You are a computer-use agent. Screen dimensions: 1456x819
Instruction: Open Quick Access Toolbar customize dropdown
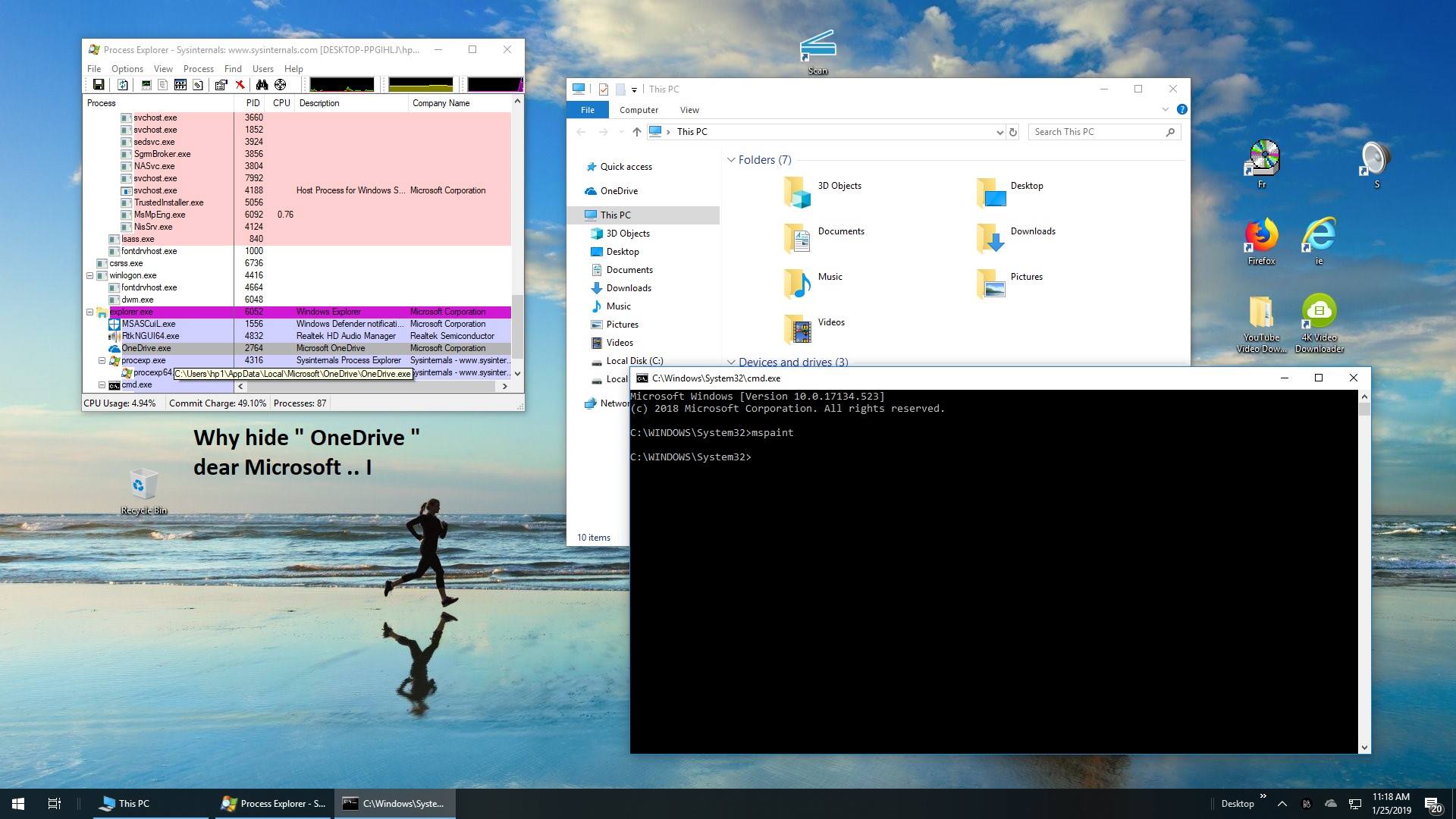coord(634,89)
